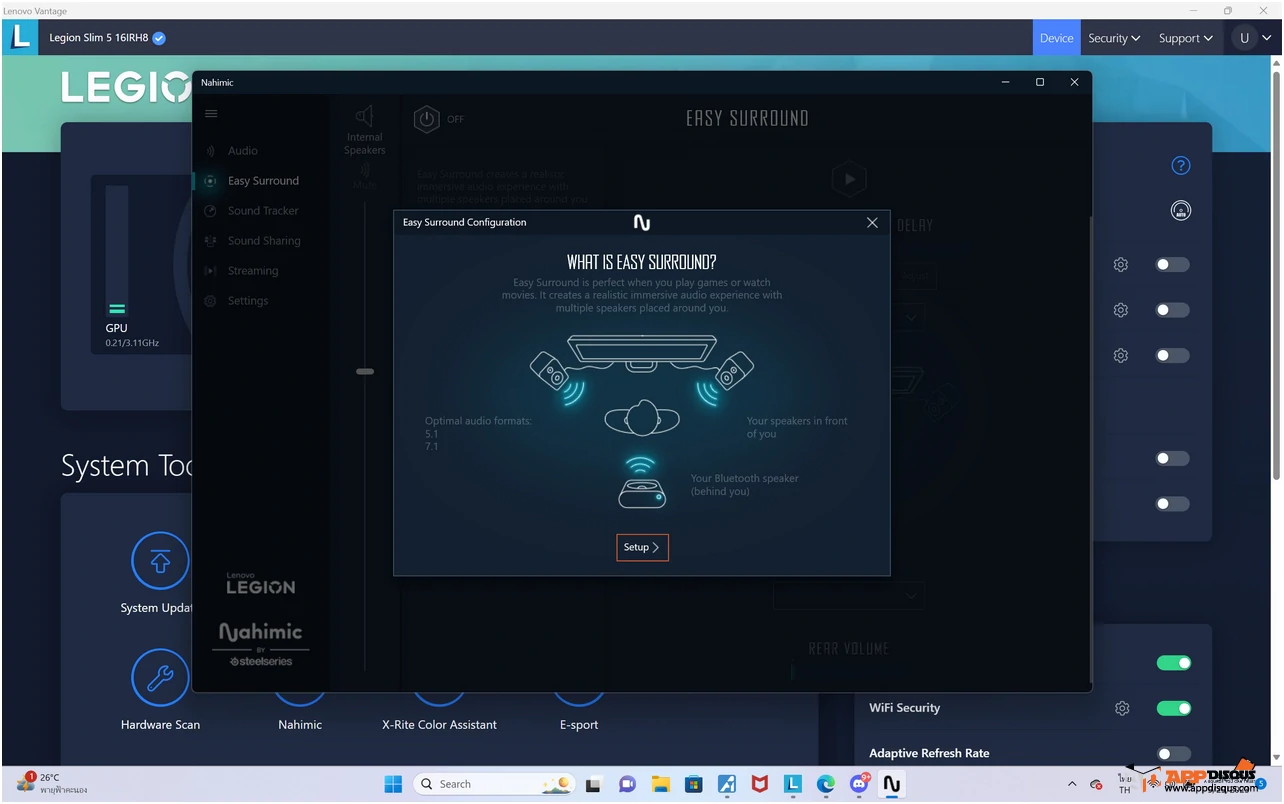Click the Internal Speakers icon in Nahimic
1284x804 pixels.
(364, 116)
